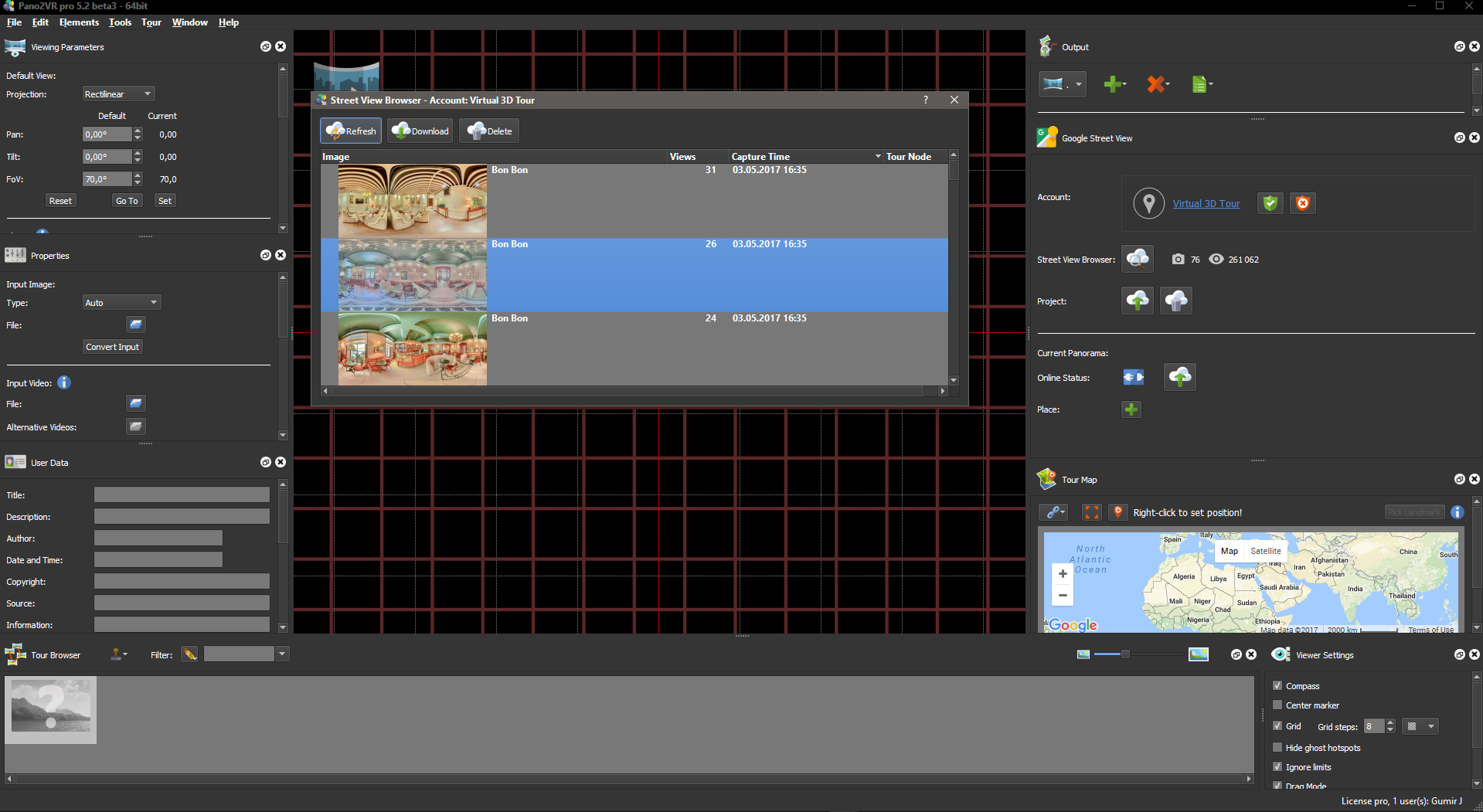Open Street View Browser cloud icon
This screenshot has width=1483, height=812.
pos(1138,259)
